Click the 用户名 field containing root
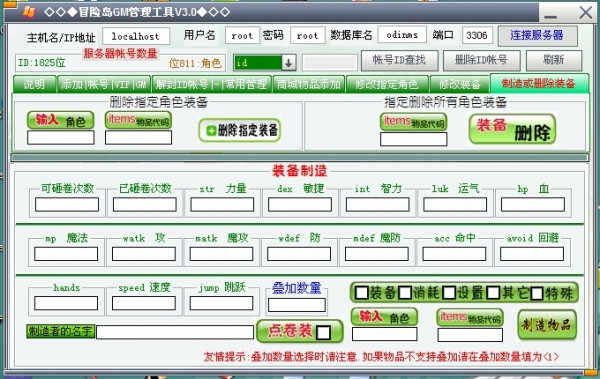This screenshot has height=379, width=600. (x=242, y=36)
